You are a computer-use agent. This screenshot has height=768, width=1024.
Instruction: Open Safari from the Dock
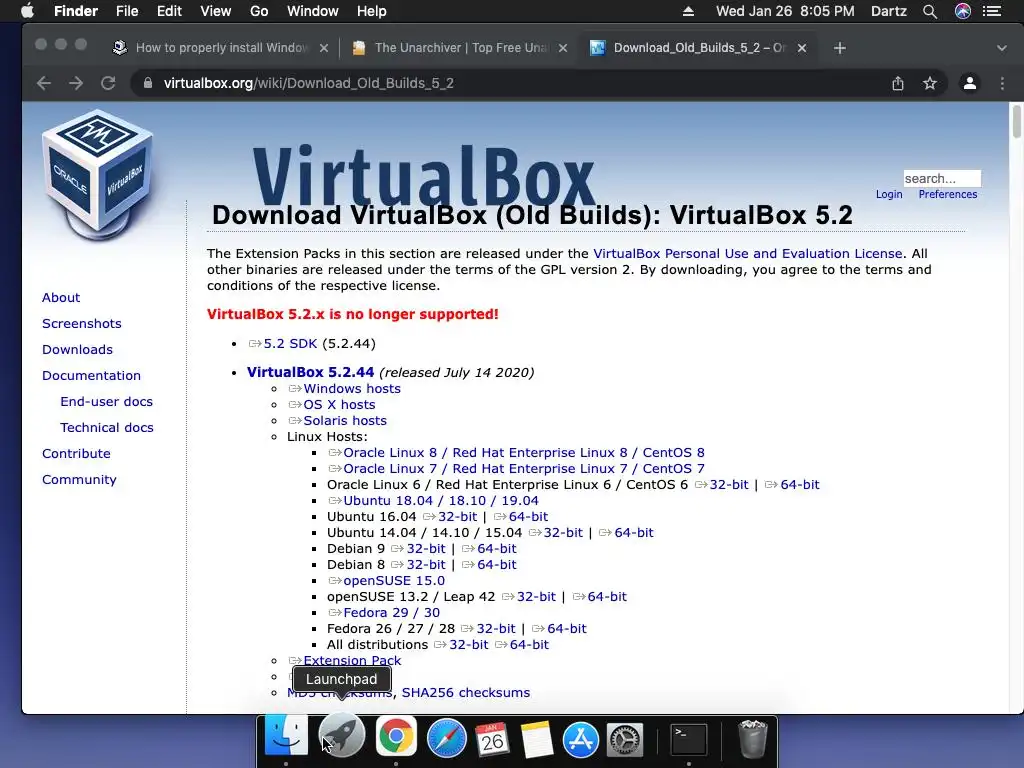point(447,738)
